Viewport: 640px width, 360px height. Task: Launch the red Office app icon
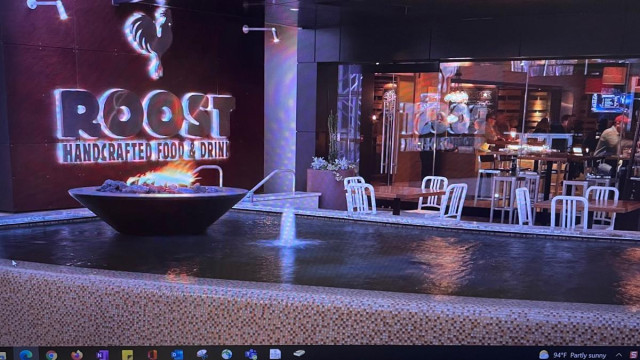click(152, 354)
